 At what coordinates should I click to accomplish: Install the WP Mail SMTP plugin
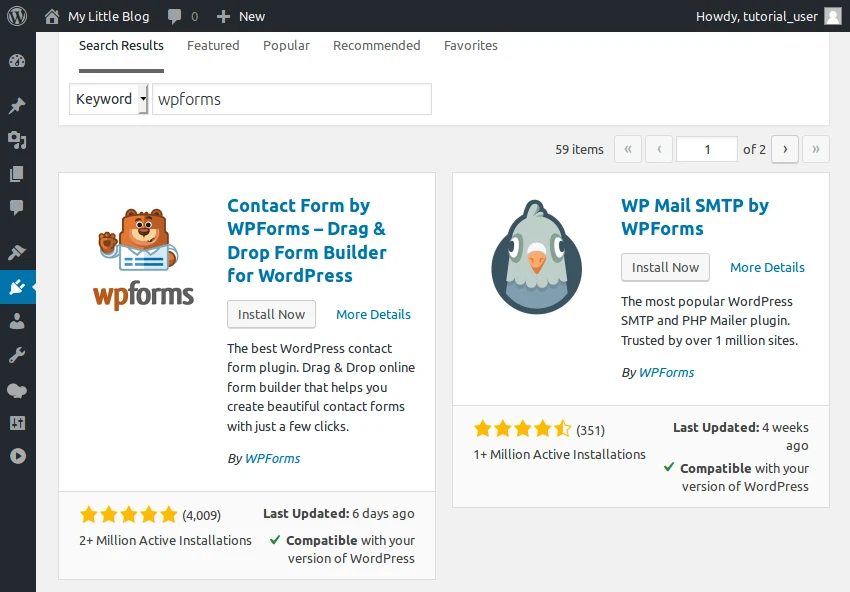click(x=665, y=267)
